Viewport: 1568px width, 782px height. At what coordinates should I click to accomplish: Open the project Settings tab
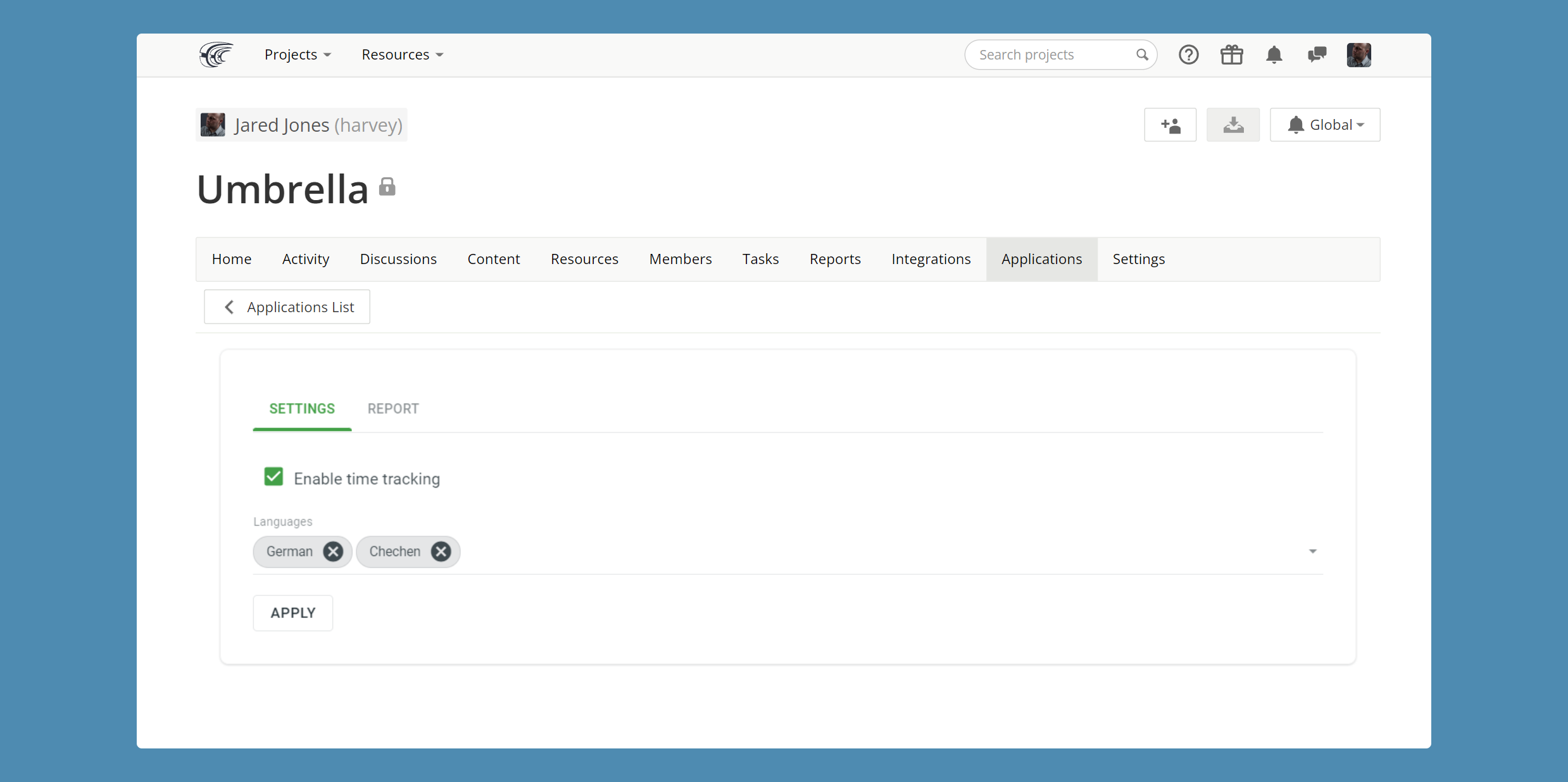click(x=1138, y=259)
